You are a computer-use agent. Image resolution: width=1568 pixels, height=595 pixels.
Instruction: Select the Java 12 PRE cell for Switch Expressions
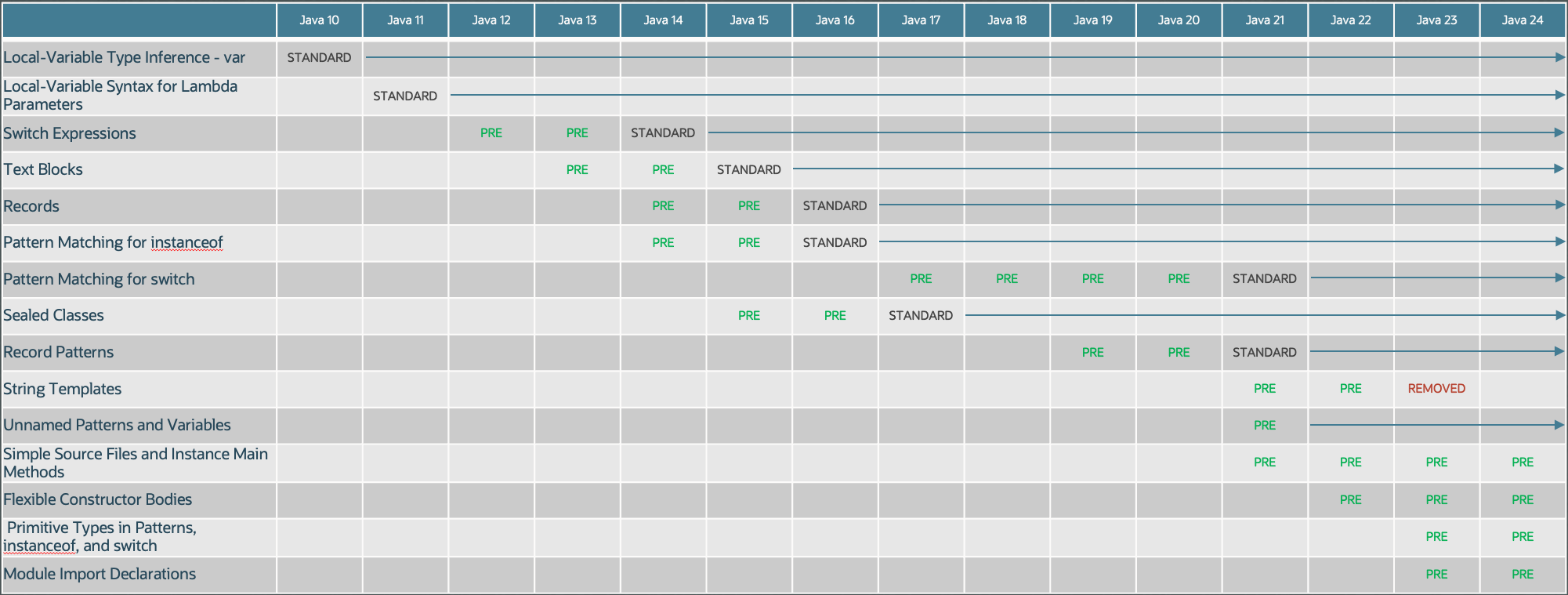(491, 133)
